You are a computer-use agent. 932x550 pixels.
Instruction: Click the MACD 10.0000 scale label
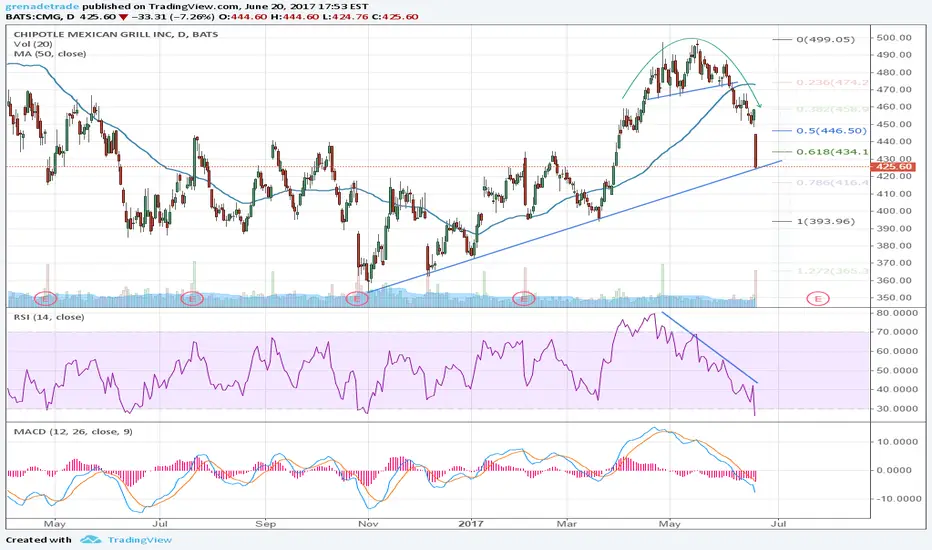click(x=899, y=442)
